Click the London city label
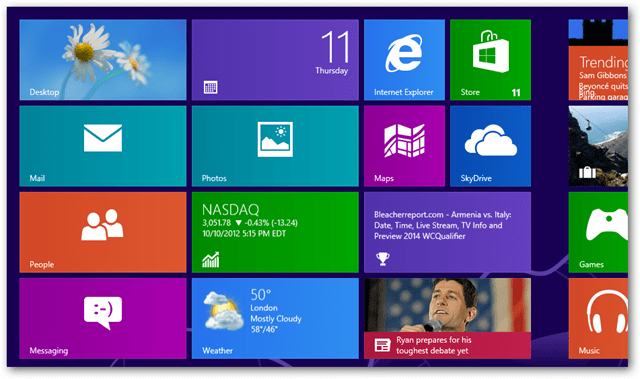This screenshot has height=379, width=640. (x=264, y=308)
